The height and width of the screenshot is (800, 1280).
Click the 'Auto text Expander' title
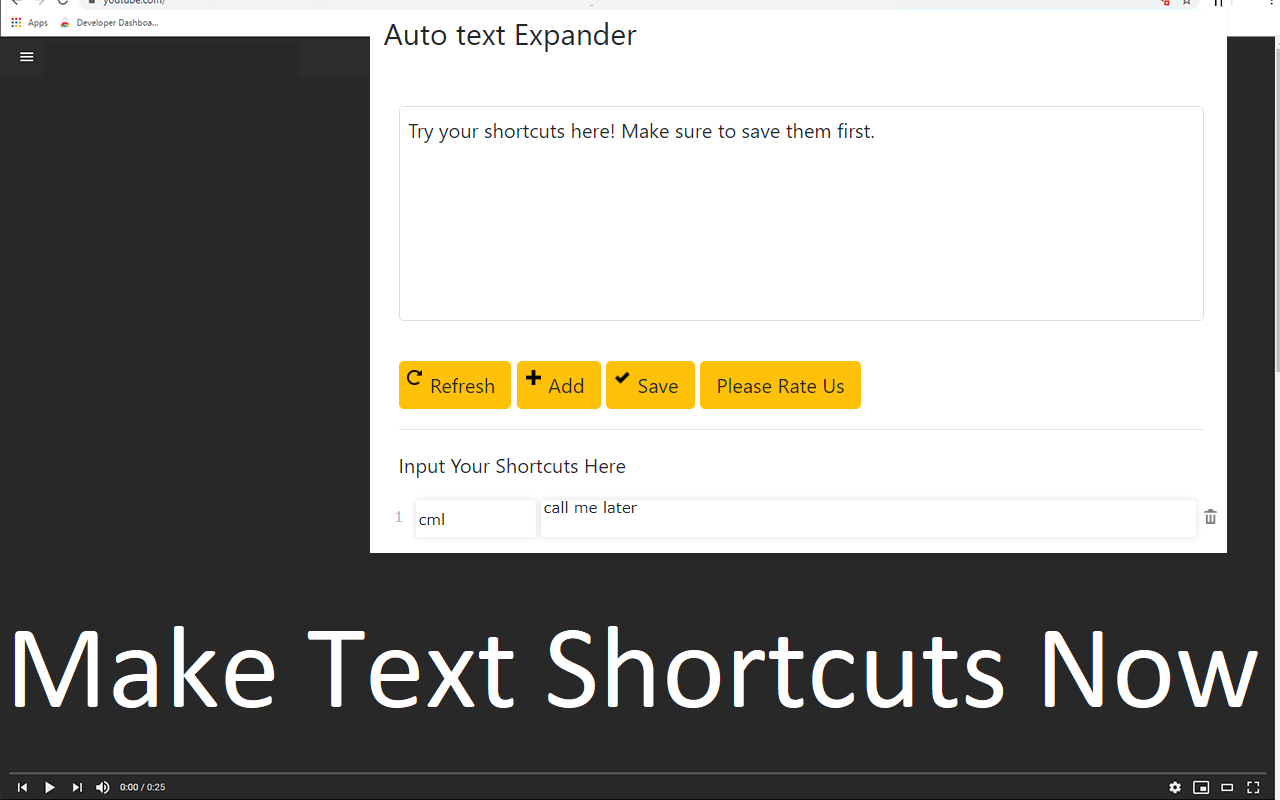pyautogui.click(x=510, y=35)
